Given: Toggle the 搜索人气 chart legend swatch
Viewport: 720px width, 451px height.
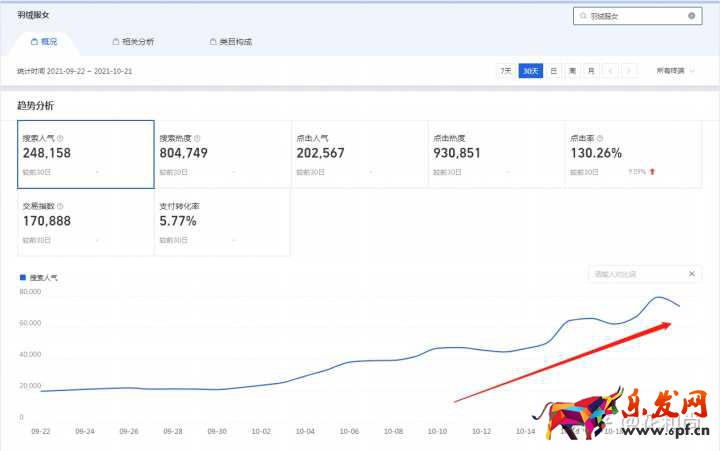Looking at the screenshot, I should (x=23, y=277).
